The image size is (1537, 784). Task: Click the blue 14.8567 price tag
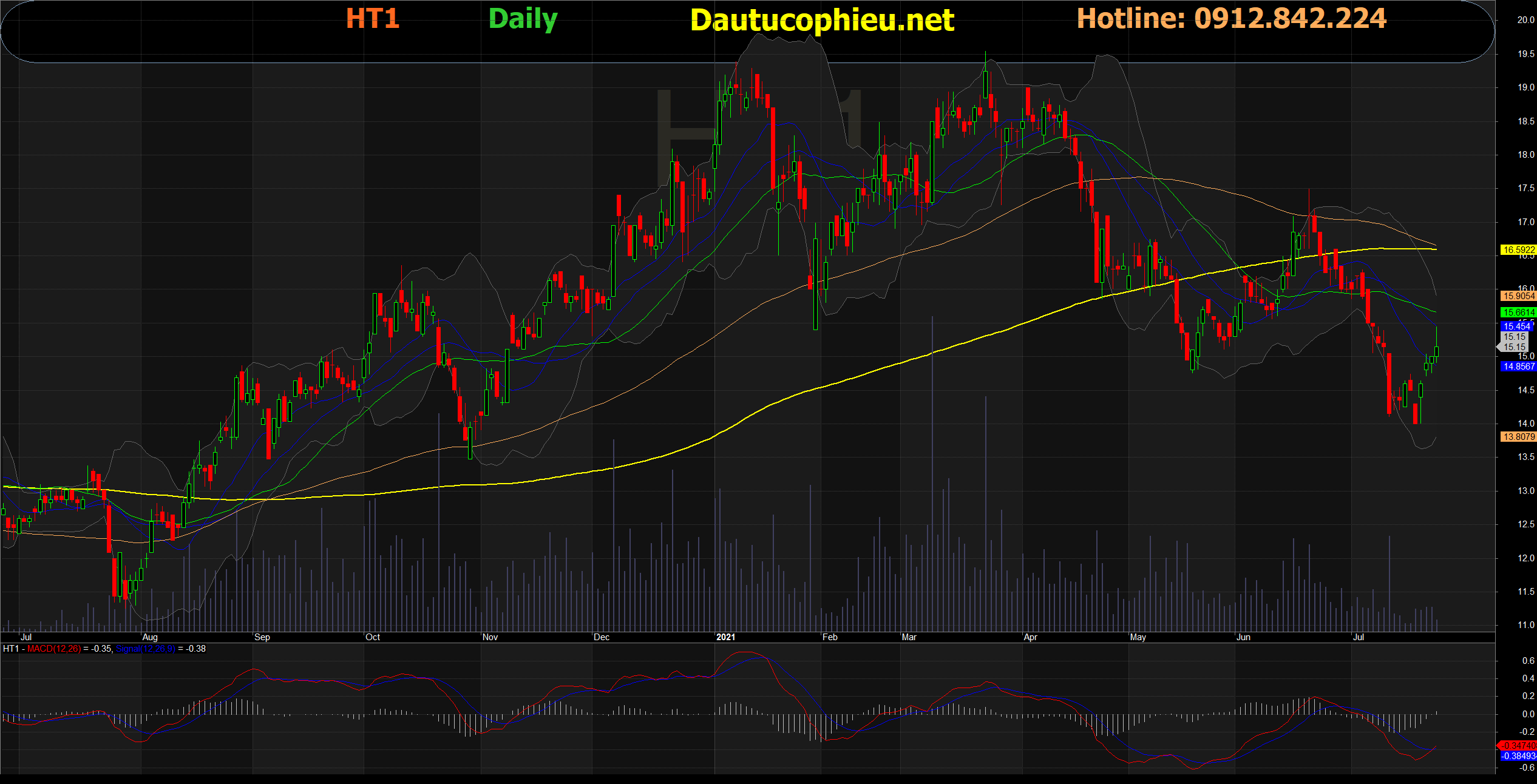(x=1518, y=367)
